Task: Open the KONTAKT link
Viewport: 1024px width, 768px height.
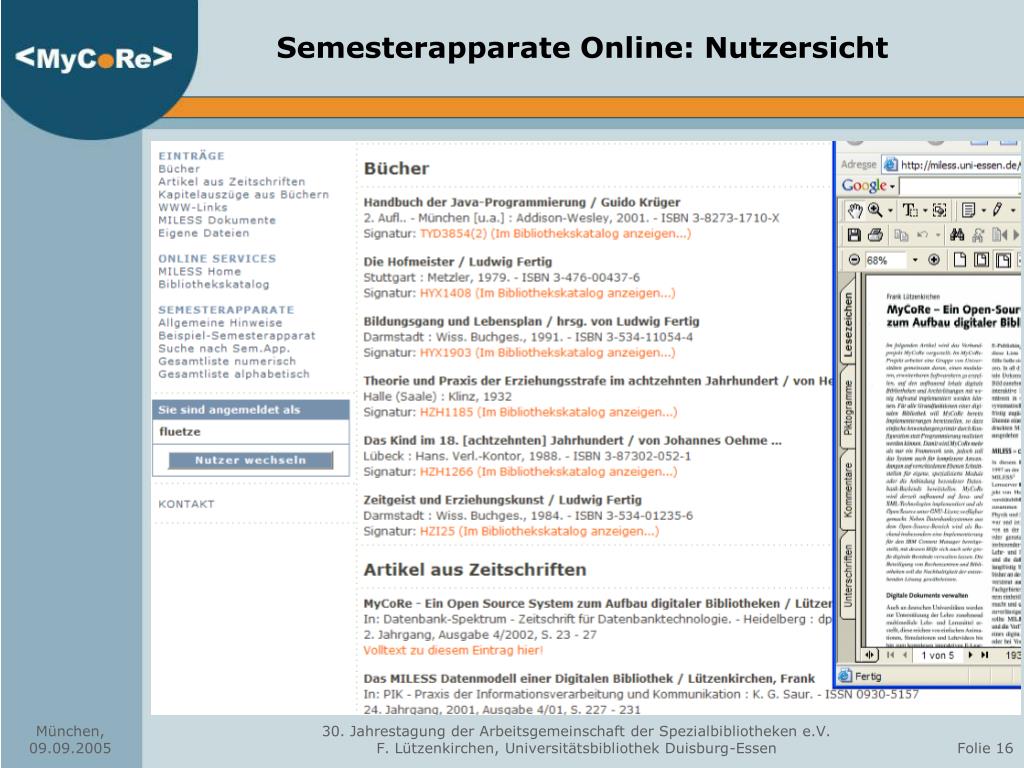Action: tap(186, 504)
